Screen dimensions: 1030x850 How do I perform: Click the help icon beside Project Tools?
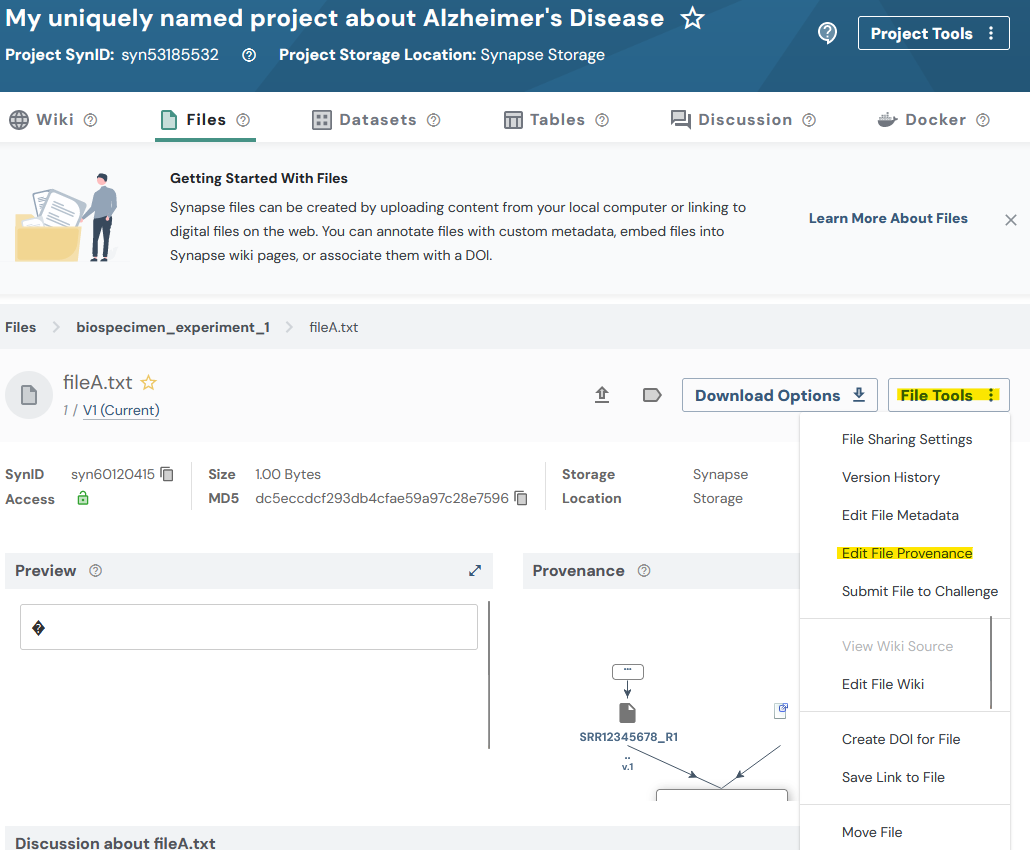[827, 33]
